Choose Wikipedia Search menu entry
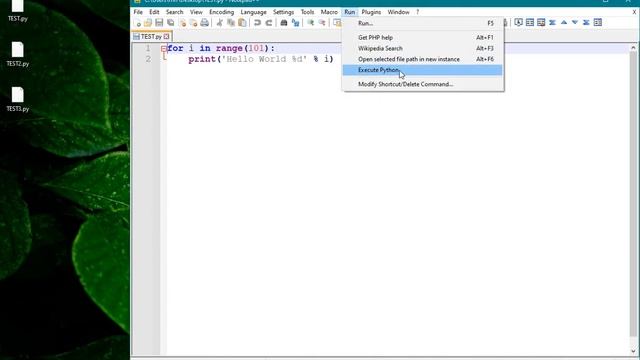Screen dimensions: 640x360 click(x=422, y=48)
